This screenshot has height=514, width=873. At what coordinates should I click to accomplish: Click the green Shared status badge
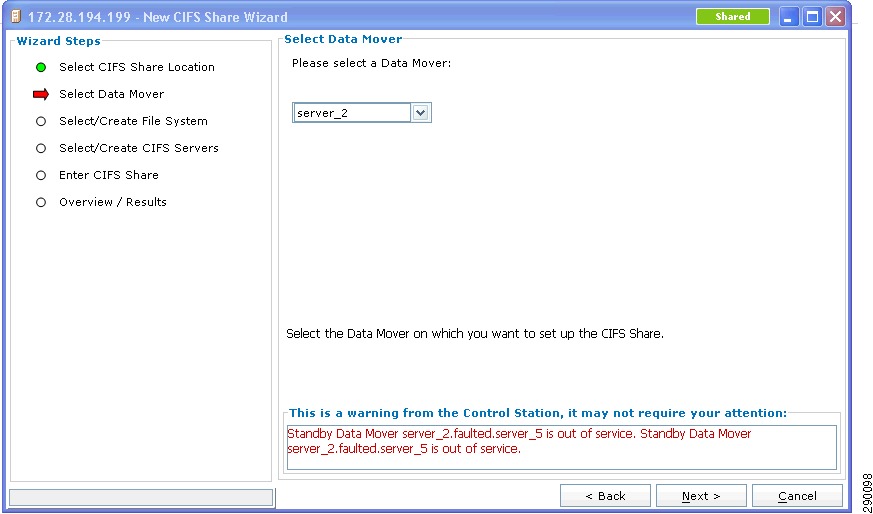pyautogui.click(x=733, y=17)
